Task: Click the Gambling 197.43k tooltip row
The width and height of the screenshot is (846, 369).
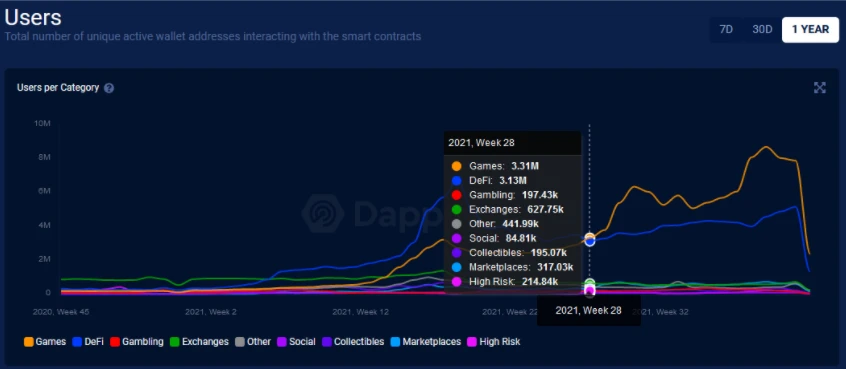Action: [512, 195]
